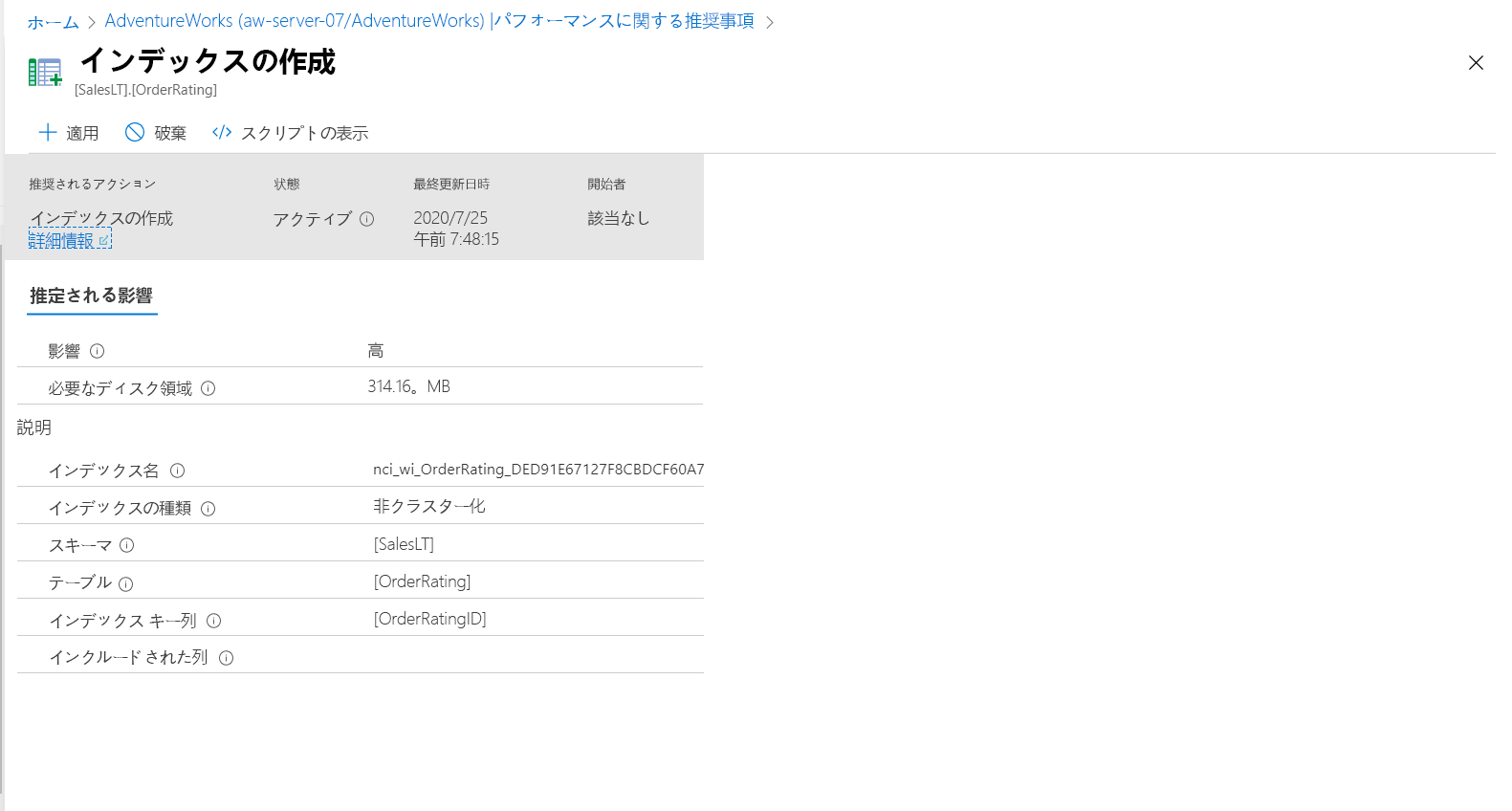Click the 高 impact value
Viewport: 1512px width, 811px height.
[x=376, y=351]
